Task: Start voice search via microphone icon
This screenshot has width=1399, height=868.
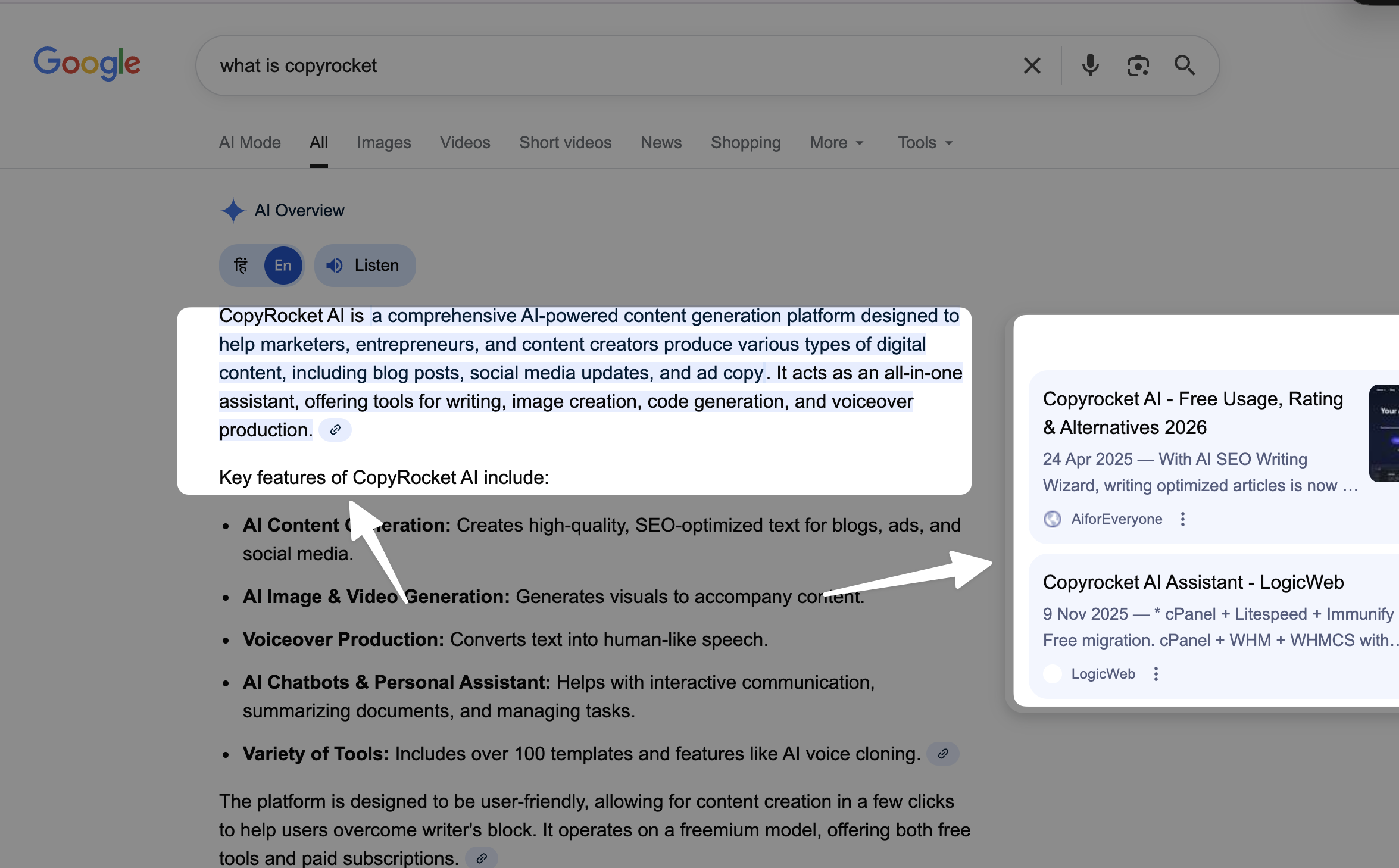Action: [x=1090, y=65]
